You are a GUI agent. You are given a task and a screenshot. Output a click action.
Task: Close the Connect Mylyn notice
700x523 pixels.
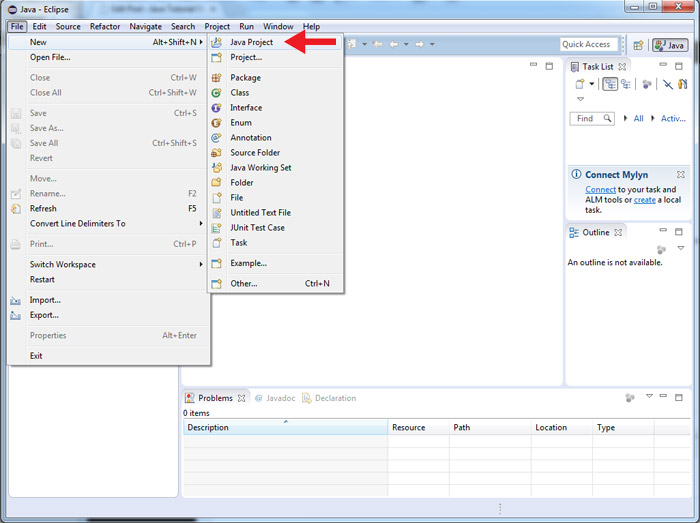[680, 174]
